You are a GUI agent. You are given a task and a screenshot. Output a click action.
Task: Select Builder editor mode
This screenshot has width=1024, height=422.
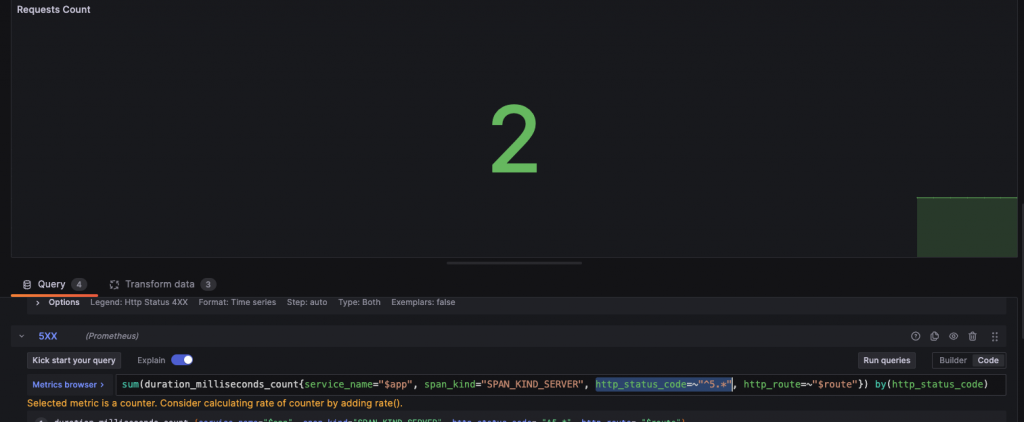pyautogui.click(x=953, y=361)
